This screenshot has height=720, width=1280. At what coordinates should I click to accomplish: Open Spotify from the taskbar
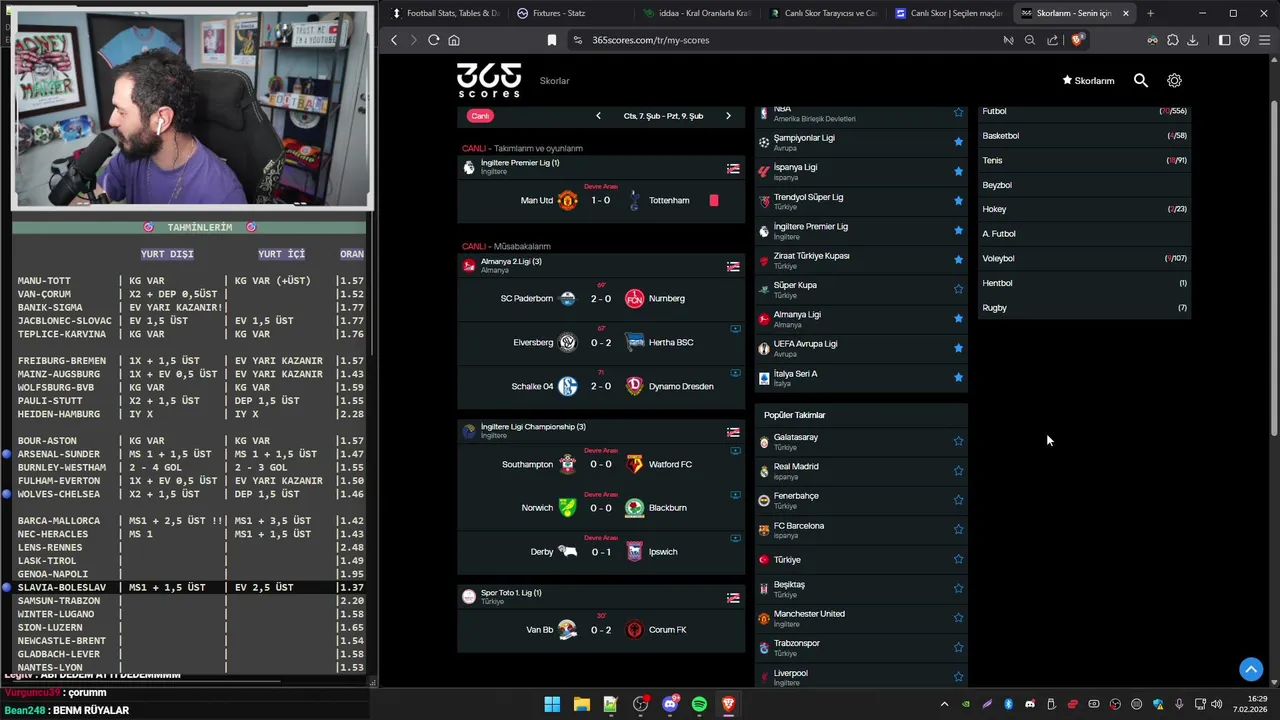click(699, 705)
